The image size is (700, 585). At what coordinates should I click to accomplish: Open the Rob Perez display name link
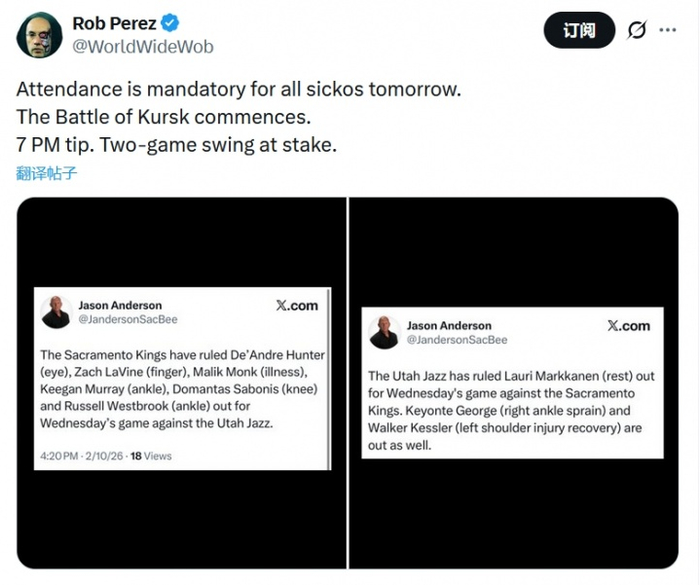pyautogui.click(x=114, y=22)
